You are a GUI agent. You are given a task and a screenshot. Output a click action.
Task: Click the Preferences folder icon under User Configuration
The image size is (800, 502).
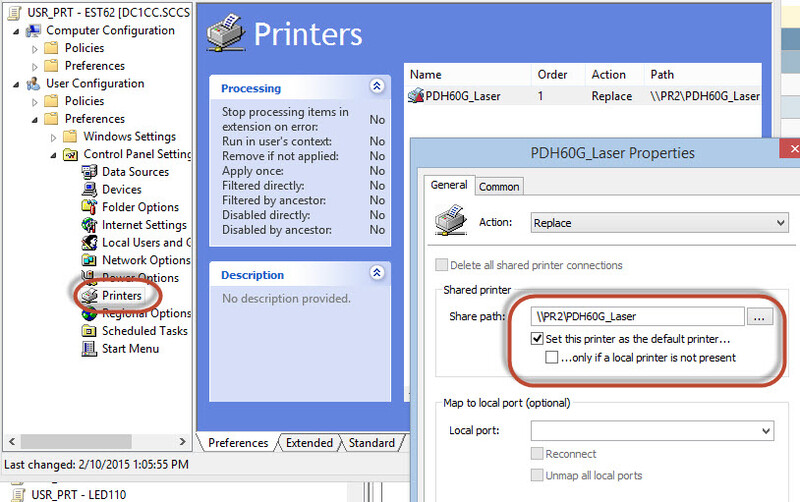click(51, 119)
